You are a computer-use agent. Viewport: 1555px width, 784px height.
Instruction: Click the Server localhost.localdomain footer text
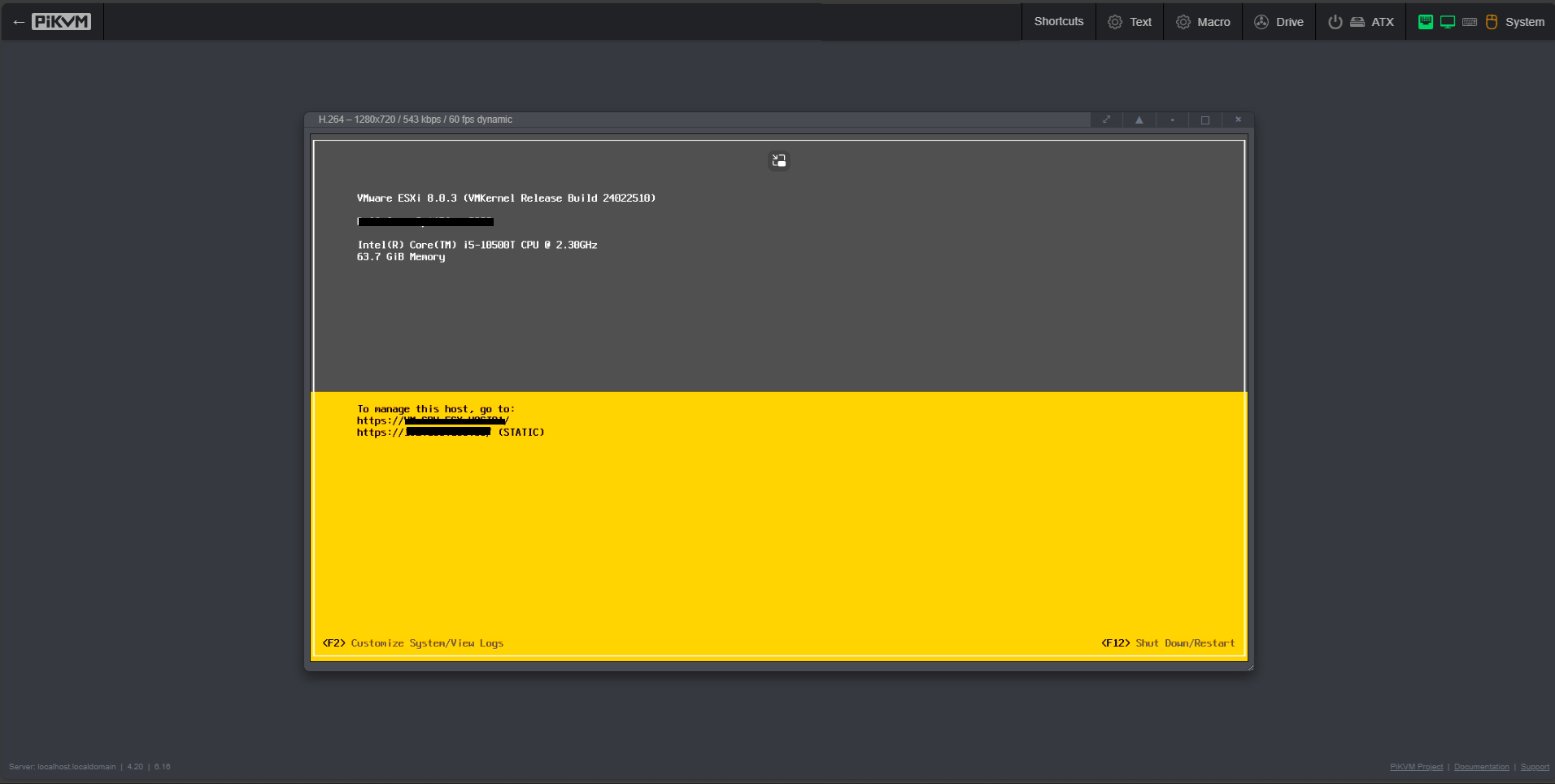tap(63, 767)
